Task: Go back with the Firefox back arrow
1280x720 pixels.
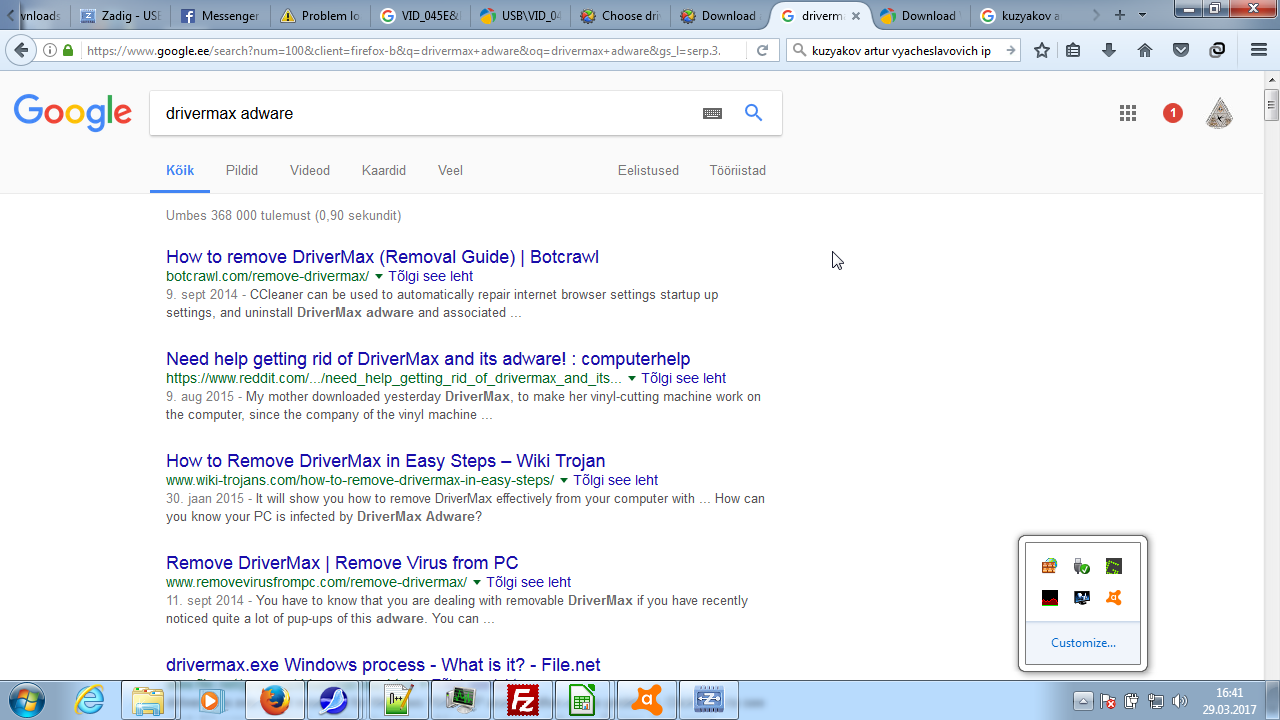Action: [21, 50]
